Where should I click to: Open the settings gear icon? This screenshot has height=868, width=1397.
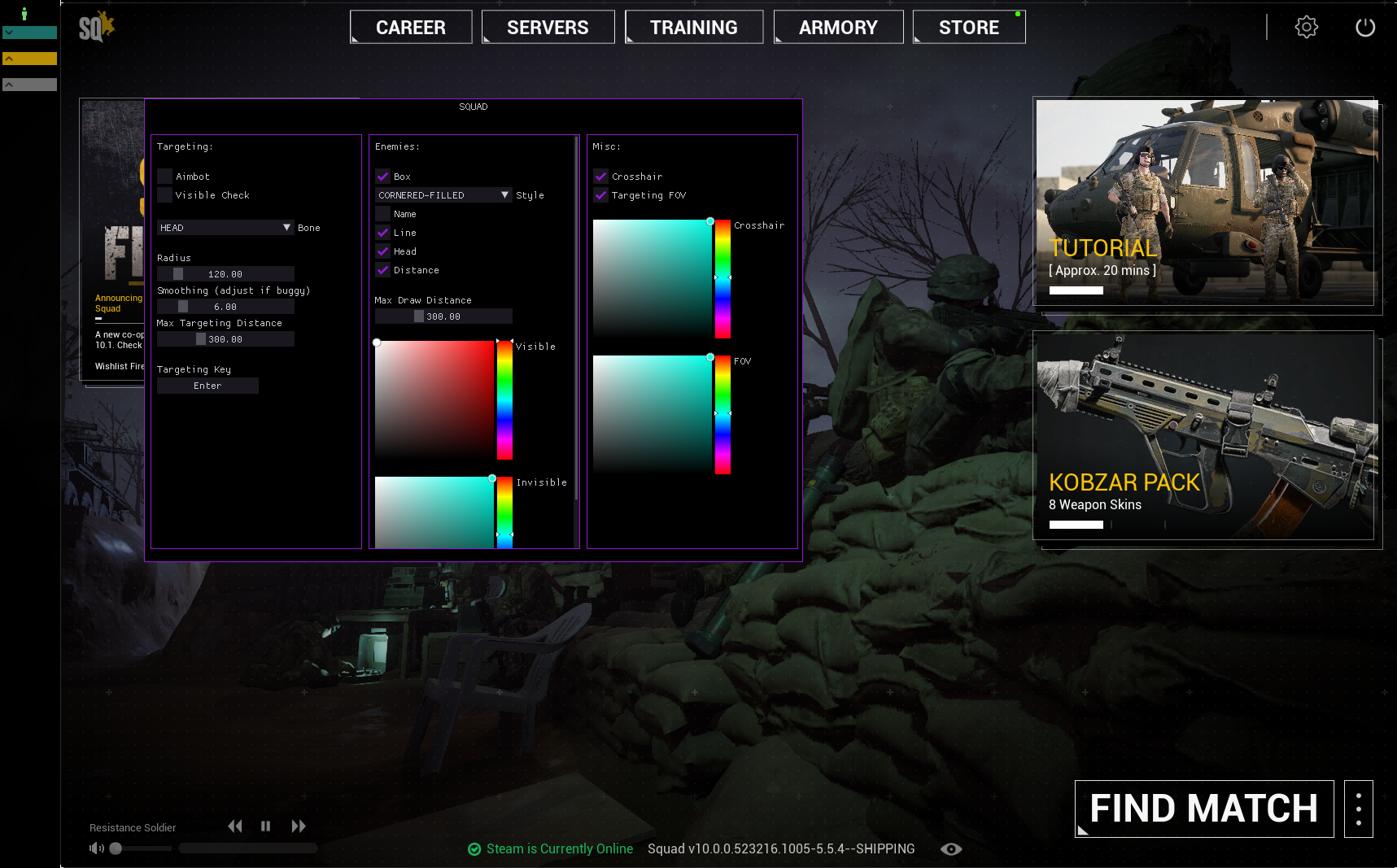1306,27
